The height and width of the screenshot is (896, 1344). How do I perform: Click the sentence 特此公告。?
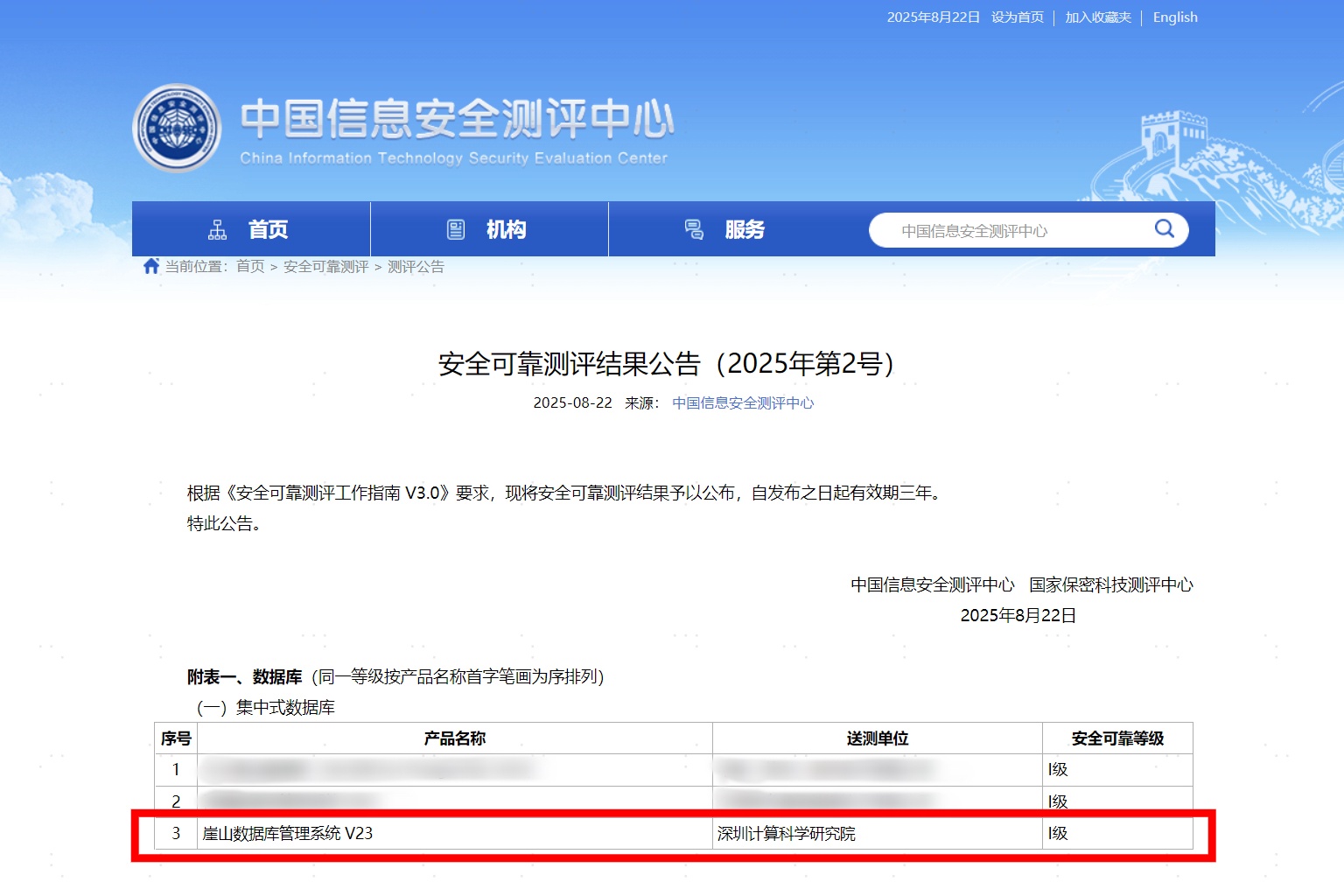(x=224, y=524)
